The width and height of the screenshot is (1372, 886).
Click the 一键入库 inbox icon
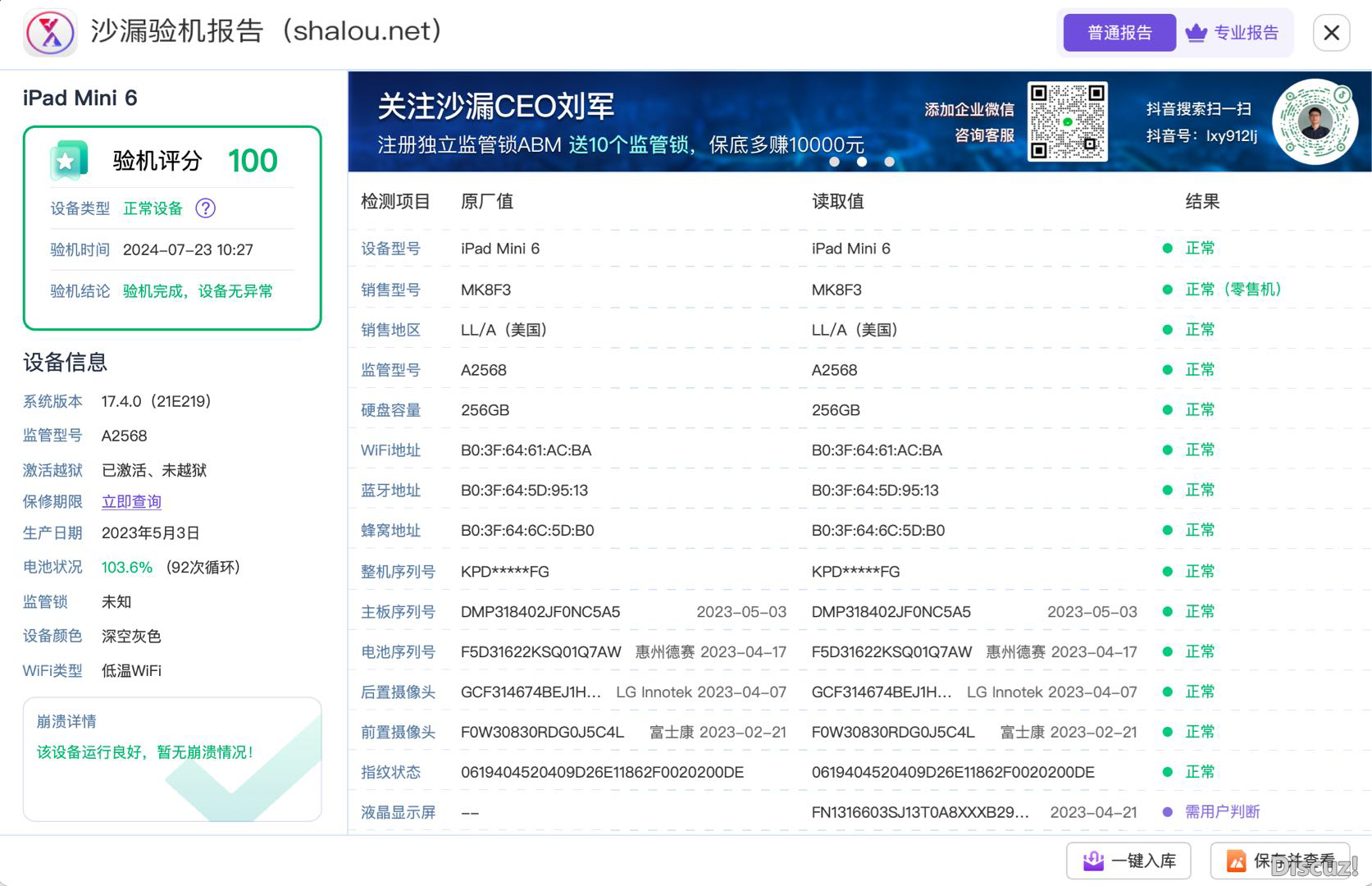[x=1093, y=861]
